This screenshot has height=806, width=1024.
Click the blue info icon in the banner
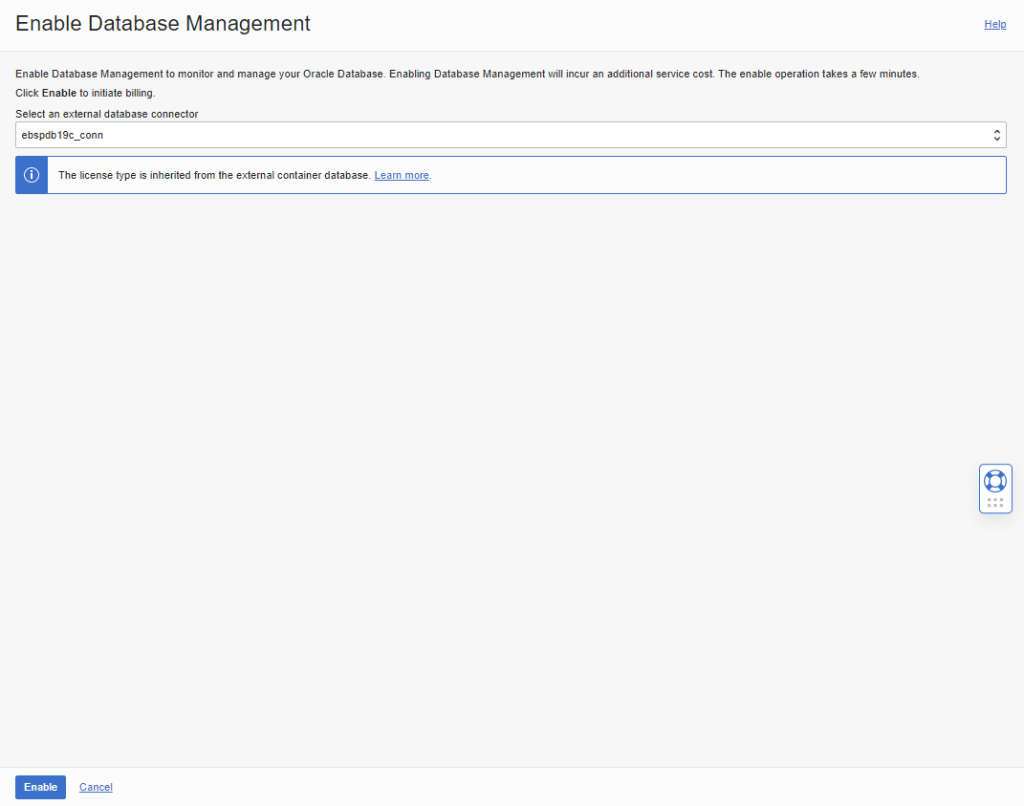pos(31,175)
